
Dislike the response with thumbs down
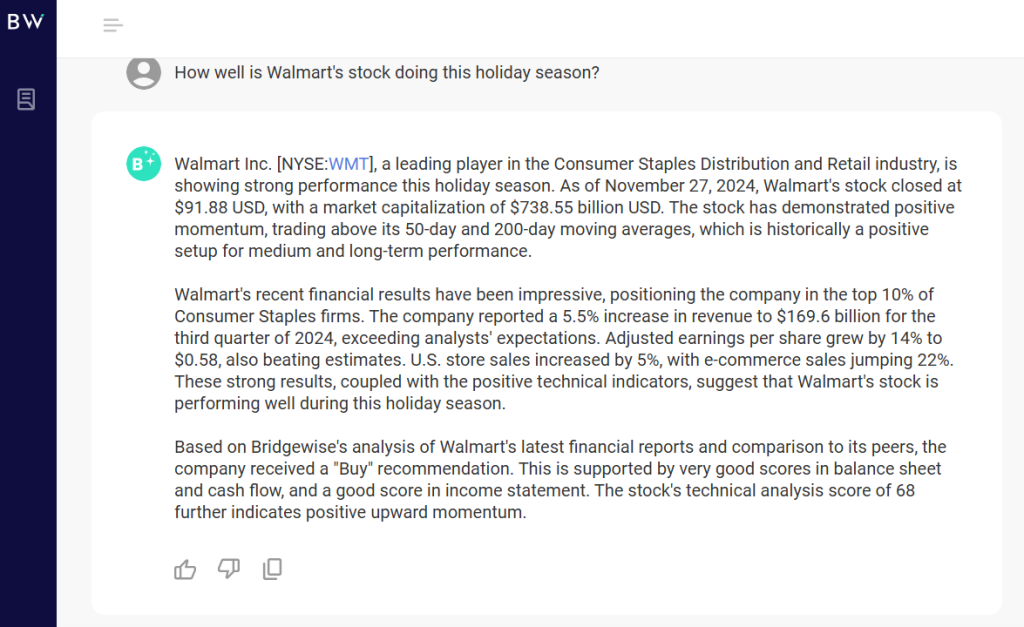tap(229, 569)
